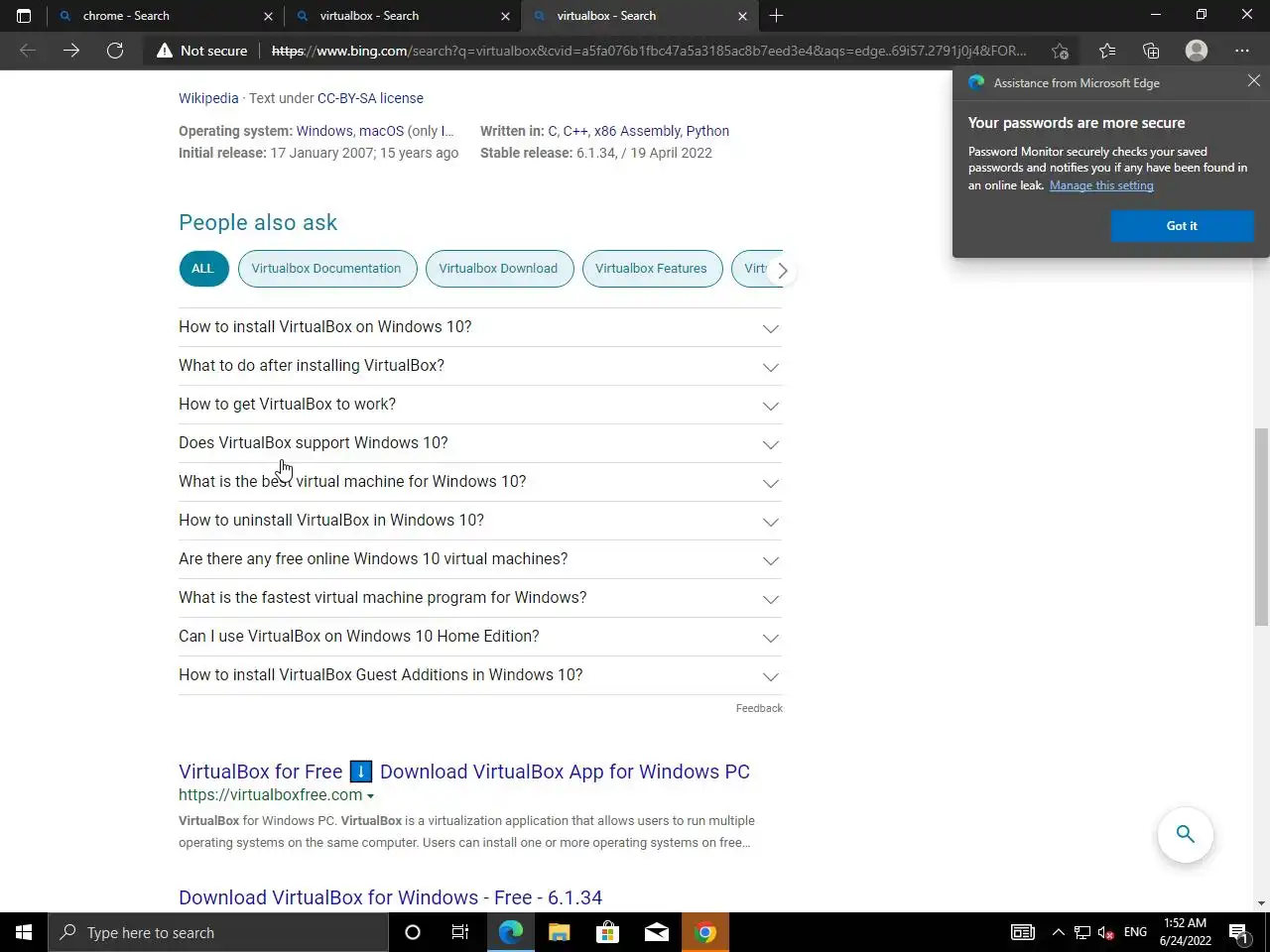This screenshot has width=1270, height=952.
Task: Click the Not secure warning icon
Action: (165, 51)
